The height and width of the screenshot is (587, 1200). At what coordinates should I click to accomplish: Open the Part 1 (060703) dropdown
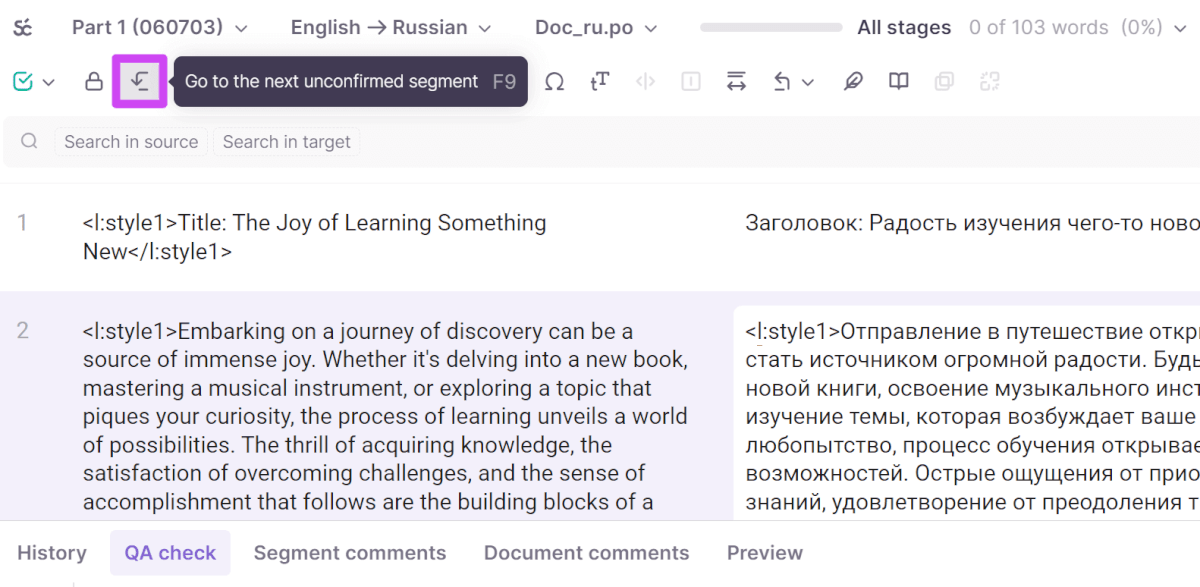[x=159, y=28]
